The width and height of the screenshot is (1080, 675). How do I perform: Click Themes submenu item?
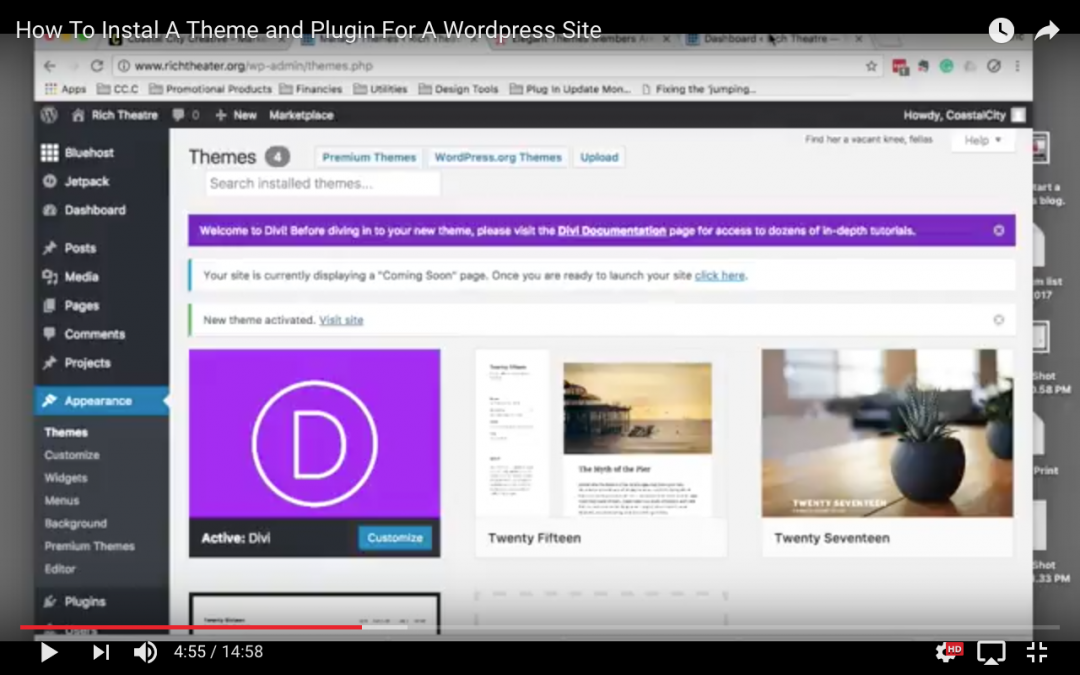[x=66, y=433]
